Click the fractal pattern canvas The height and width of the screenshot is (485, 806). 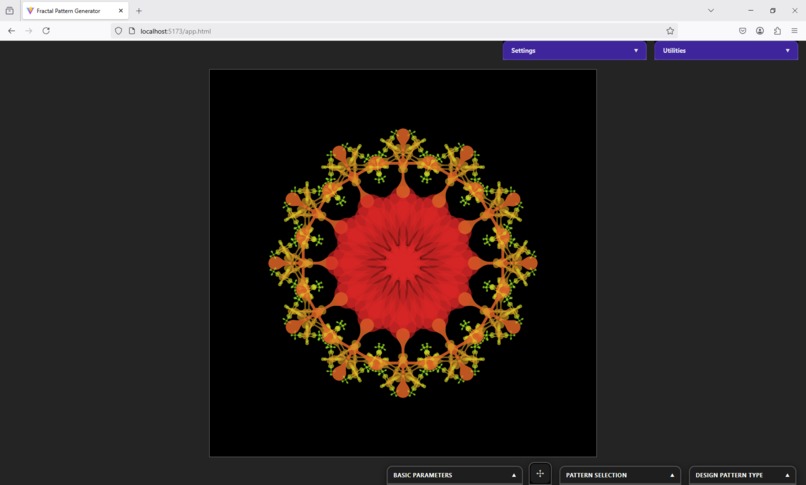point(403,263)
